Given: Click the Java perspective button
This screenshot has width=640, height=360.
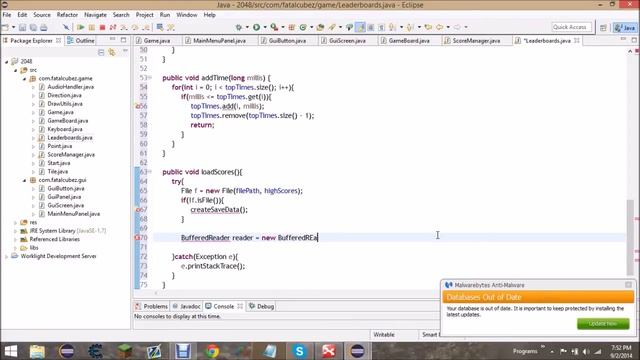Looking at the screenshot, I should (625, 27).
